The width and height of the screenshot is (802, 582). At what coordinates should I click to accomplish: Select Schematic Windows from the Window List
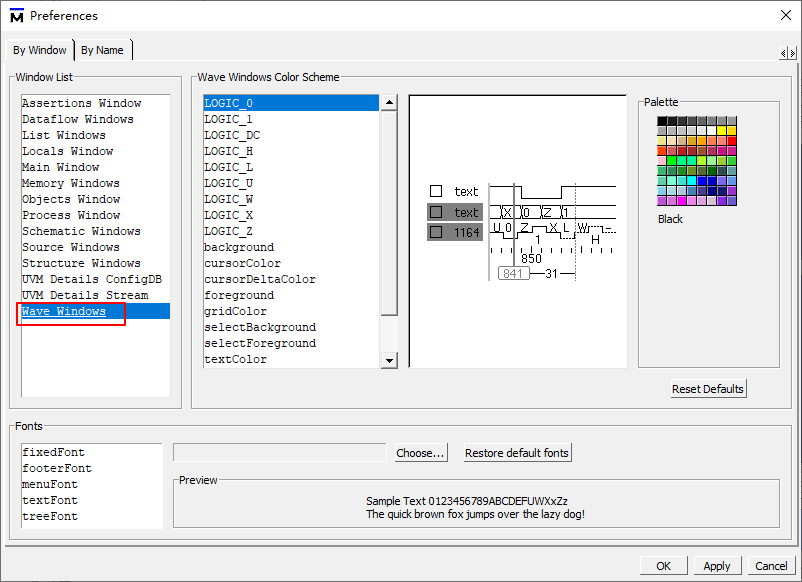pyautogui.click(x=81, y=230)
